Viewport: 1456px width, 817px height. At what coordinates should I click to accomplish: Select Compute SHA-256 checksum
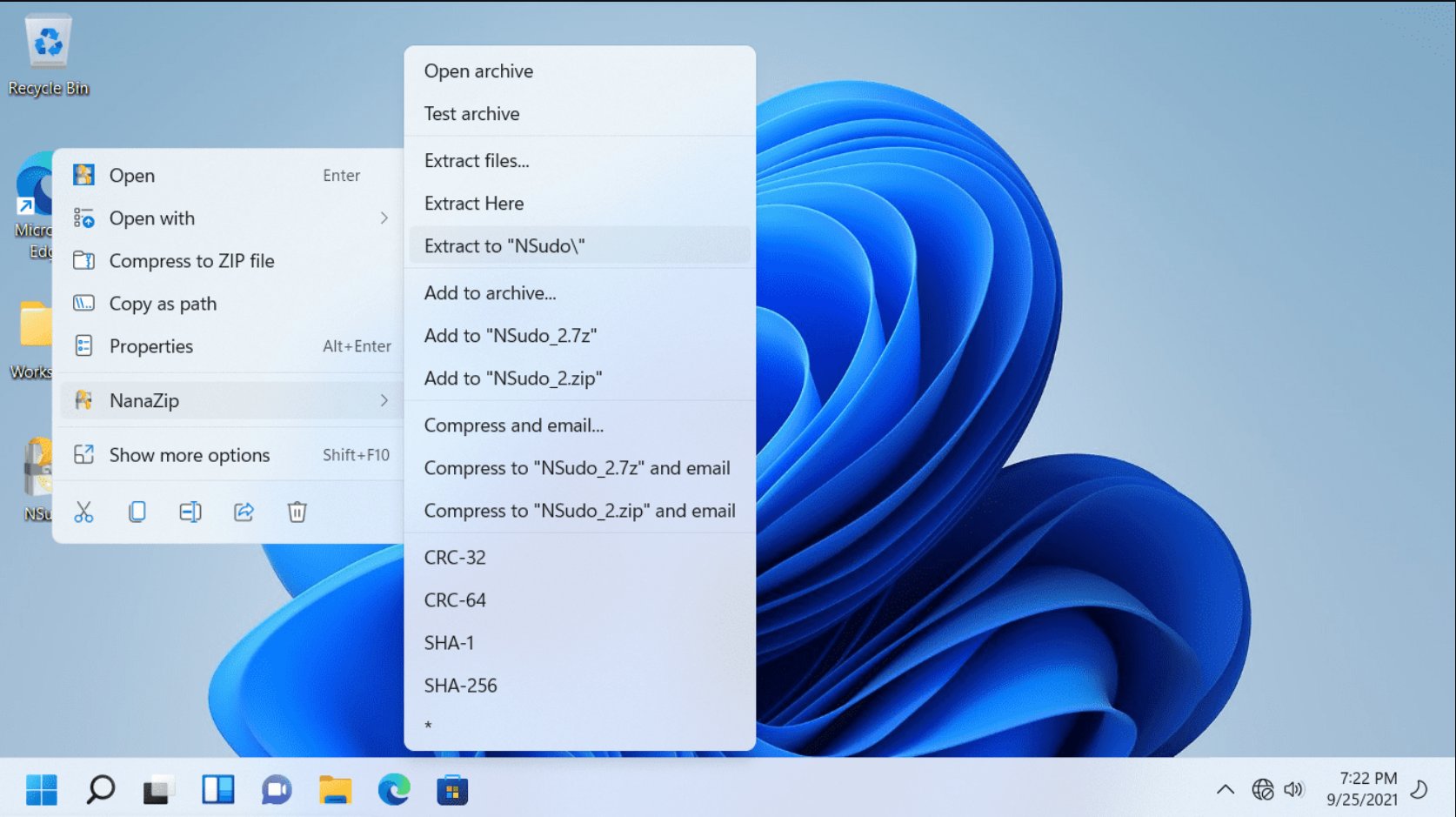460,685
